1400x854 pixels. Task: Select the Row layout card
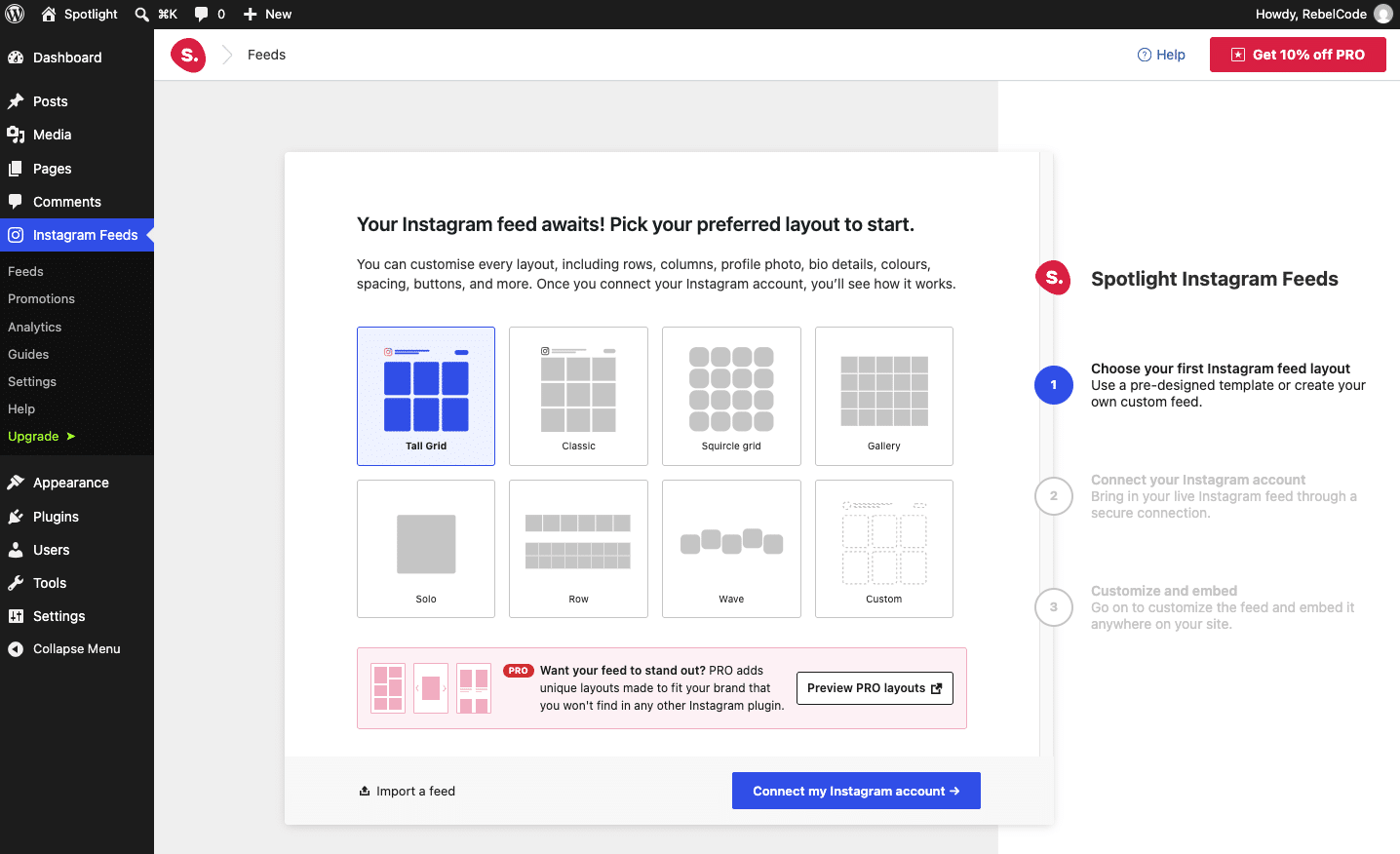[x=578, y=549]
